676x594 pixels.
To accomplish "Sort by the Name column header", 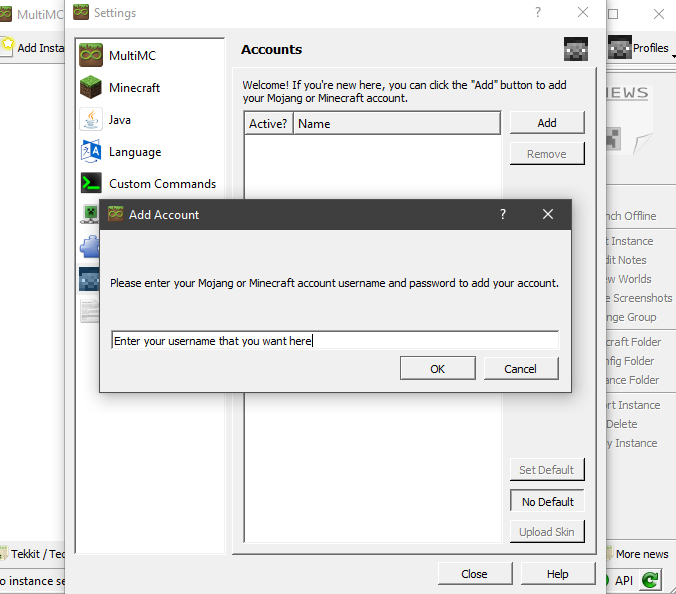I will coord(396,124).
